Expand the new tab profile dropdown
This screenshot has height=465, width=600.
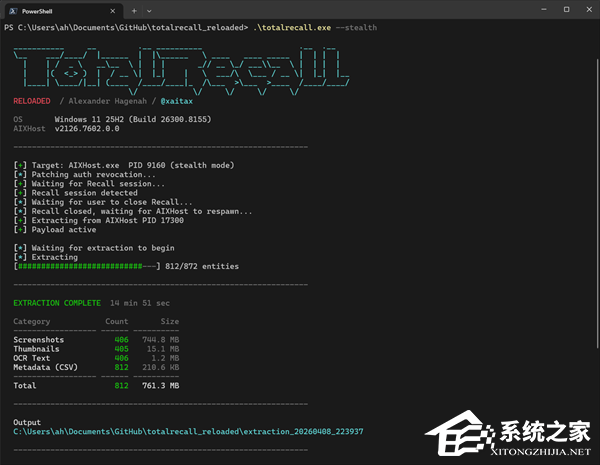(149, 11)
